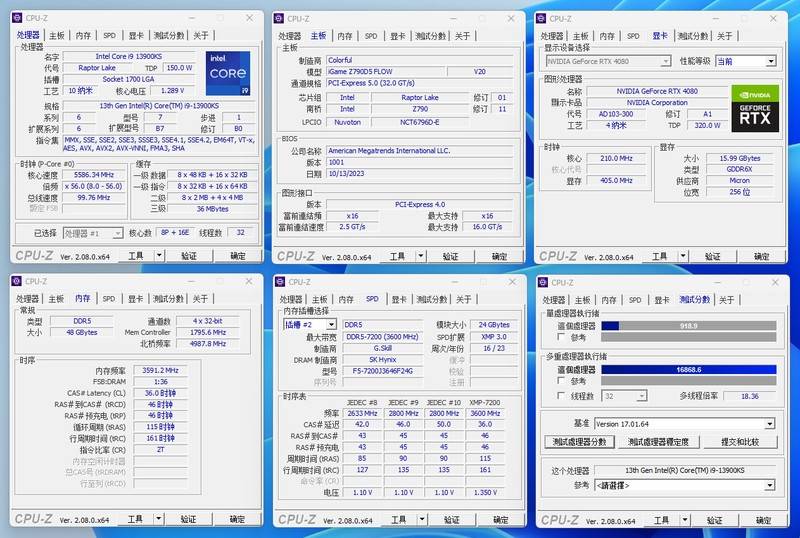Screen dimensions: 800x538
Task: Tick the 参考 checkbox under multi-thread score
Action: 561,381
